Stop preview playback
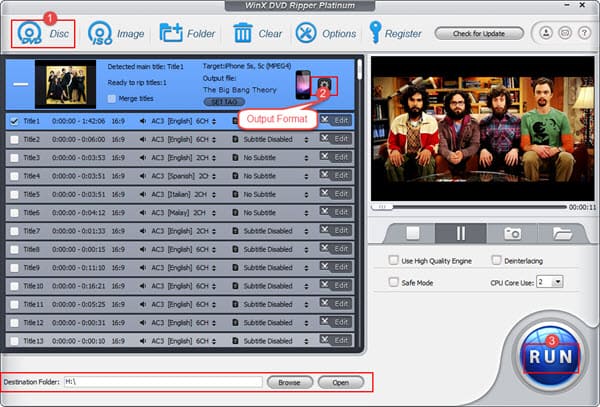 (x=412, y=233)
